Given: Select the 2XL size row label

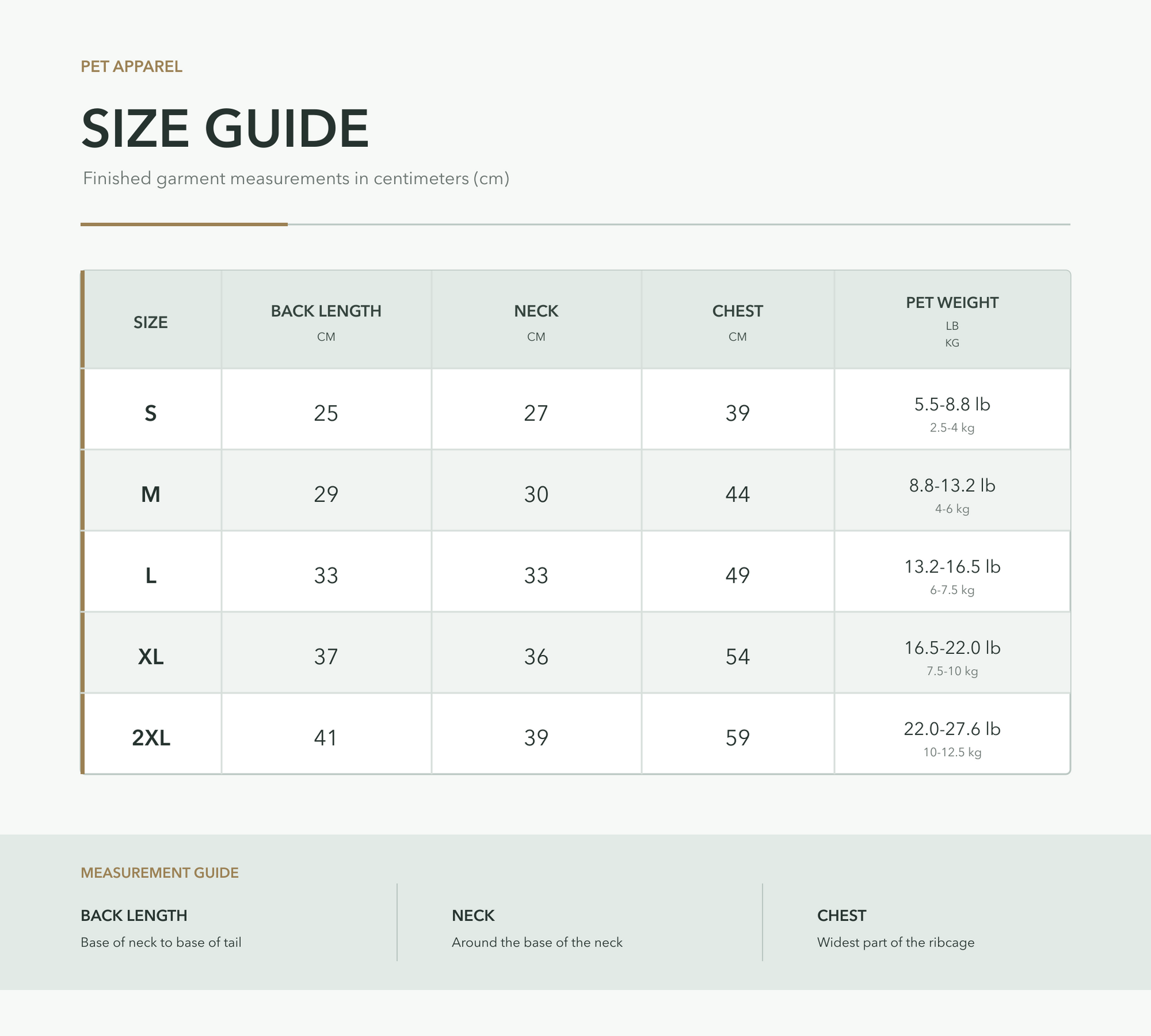Looking at the screenshot, I should coord(151,737).
